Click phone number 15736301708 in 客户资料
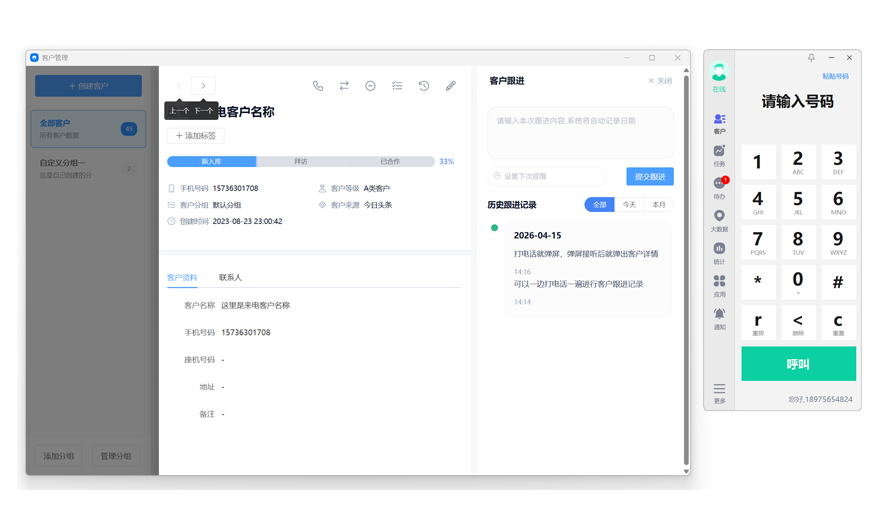882x531 pixels. (246, 332)
